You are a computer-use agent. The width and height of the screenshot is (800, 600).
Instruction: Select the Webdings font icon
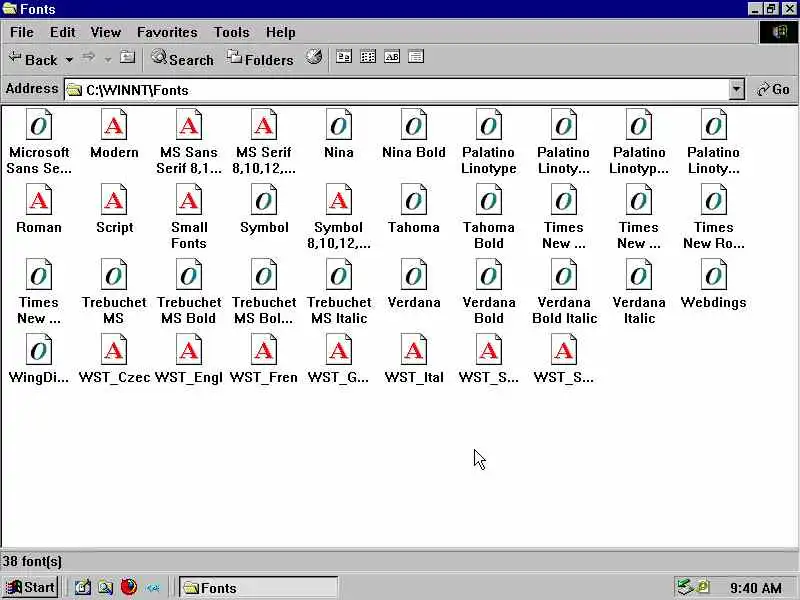coord(714,274)
